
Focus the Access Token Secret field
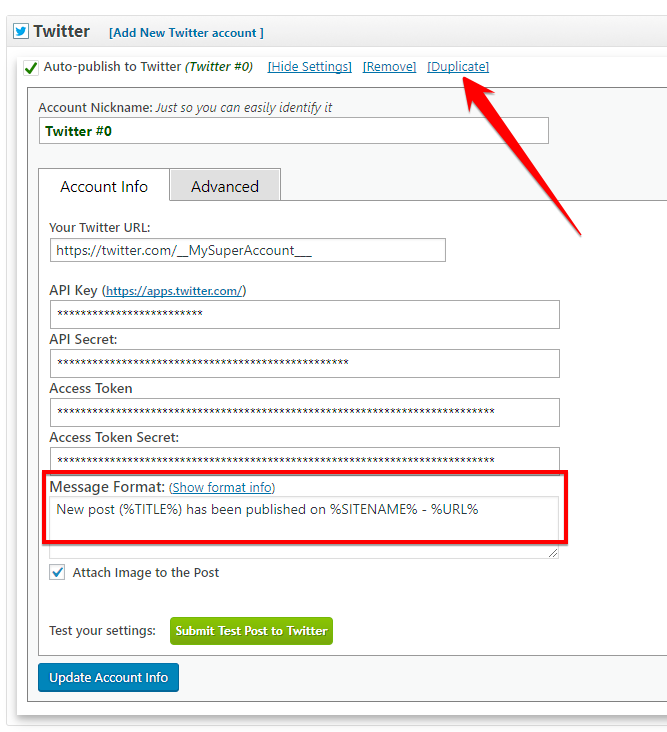[305, 460]
